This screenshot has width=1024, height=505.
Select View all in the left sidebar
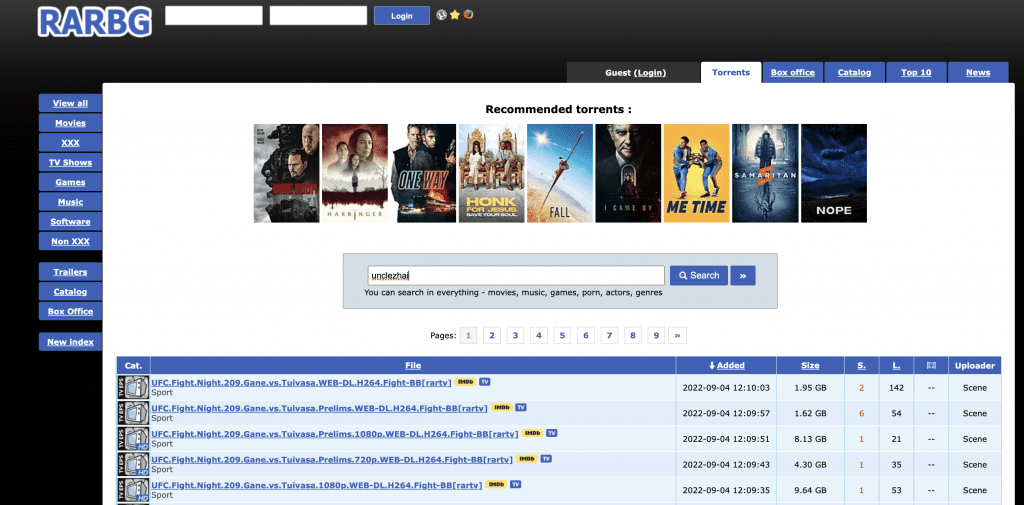(x=70, y=103)
